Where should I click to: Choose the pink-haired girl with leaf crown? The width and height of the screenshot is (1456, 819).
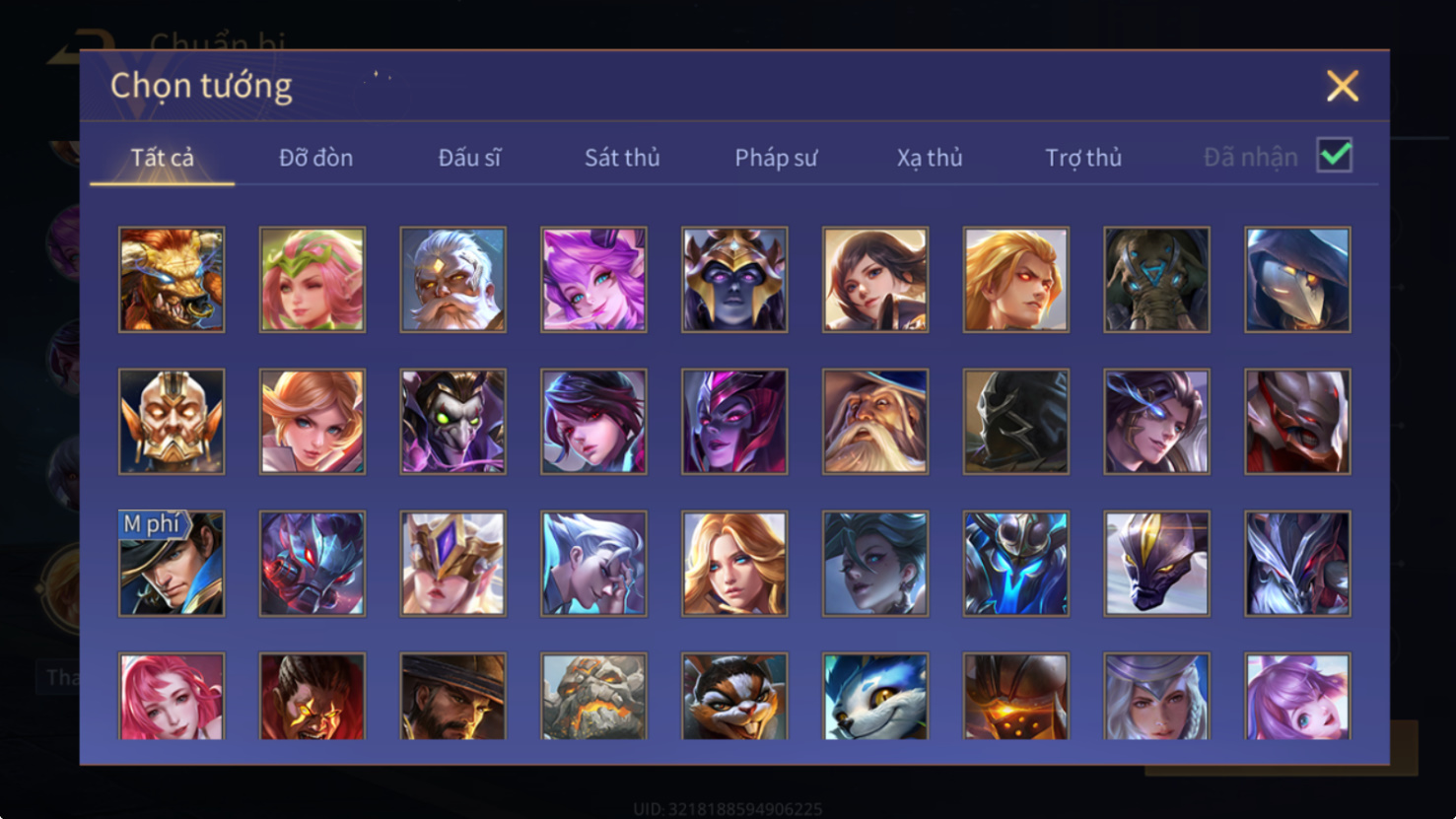(312, 280)
